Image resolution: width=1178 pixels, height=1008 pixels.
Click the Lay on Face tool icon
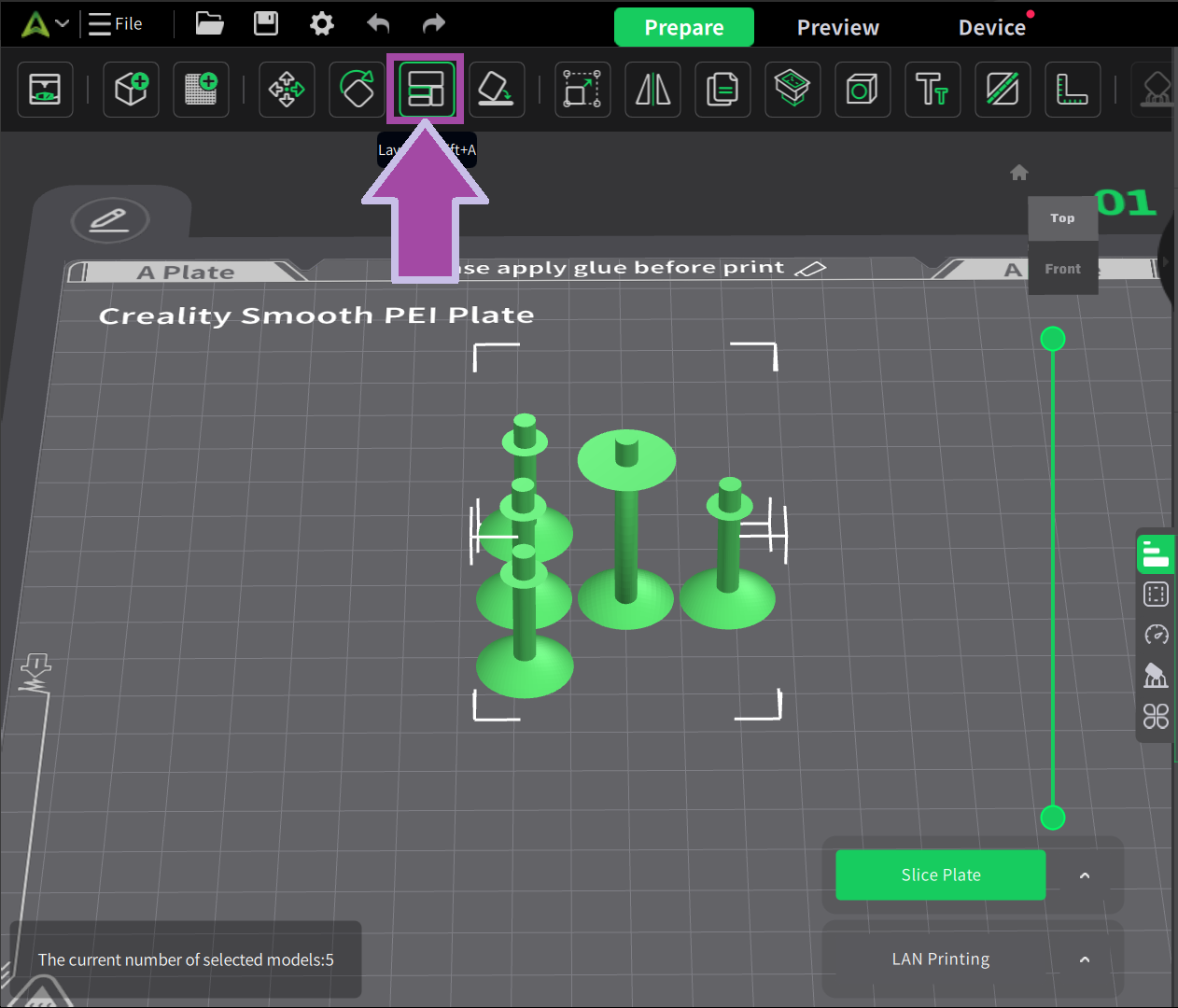click(496, 90)
